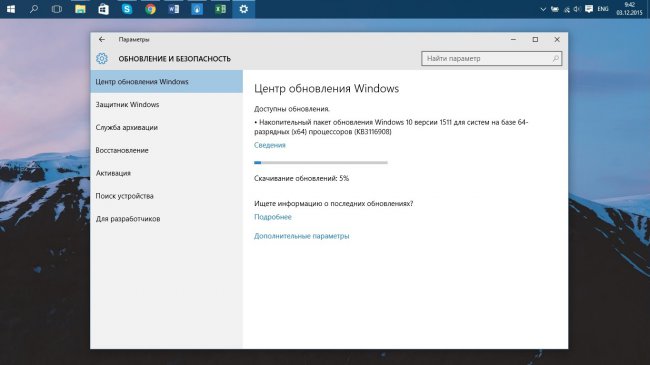Maximize the Параметры window
The height and width of the screenshot is (365, 650).
[x=535, y=39]
